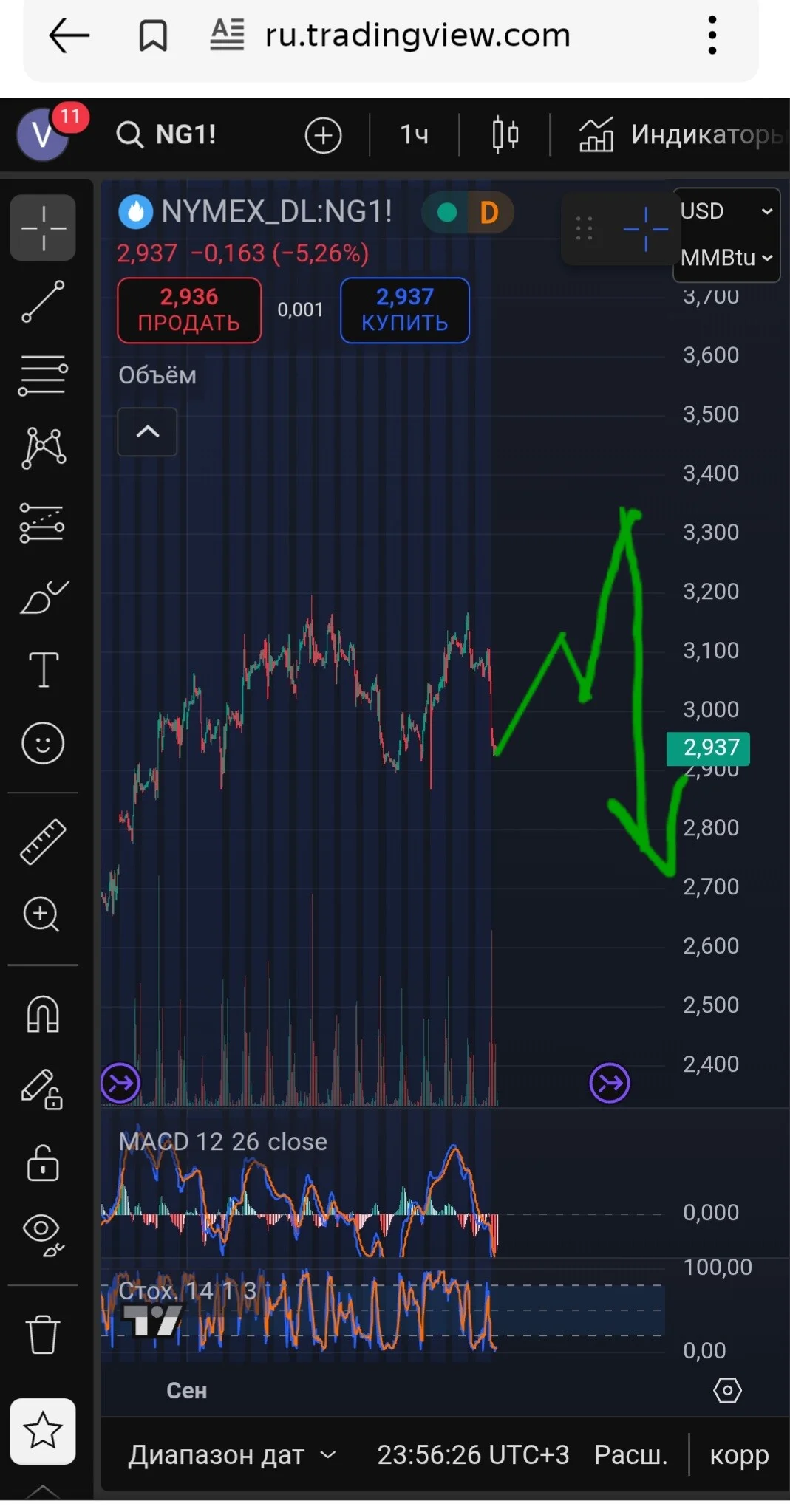This screenshot has width=790, height=1512.
Task: Bookmark this page in the browser
Action: point(153,35)
